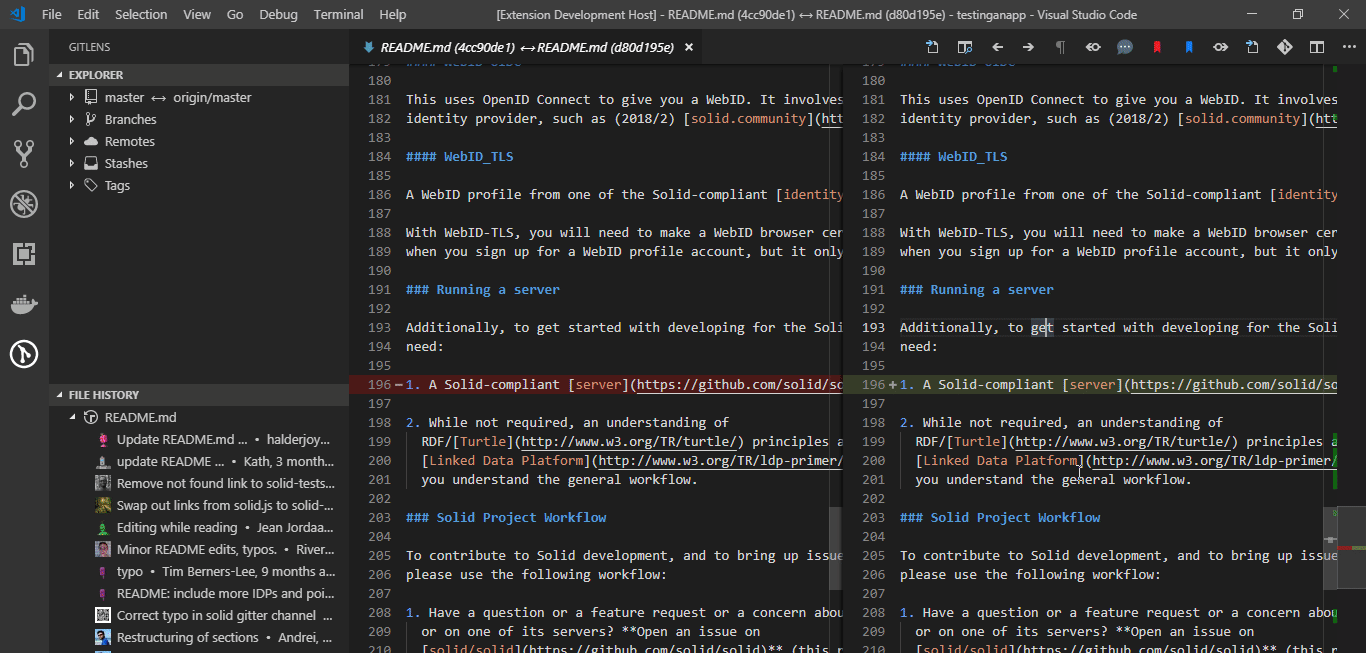1366x653 pixels.
Task: Open the Debug view in activity bar
Action: [x=24, y=204]
